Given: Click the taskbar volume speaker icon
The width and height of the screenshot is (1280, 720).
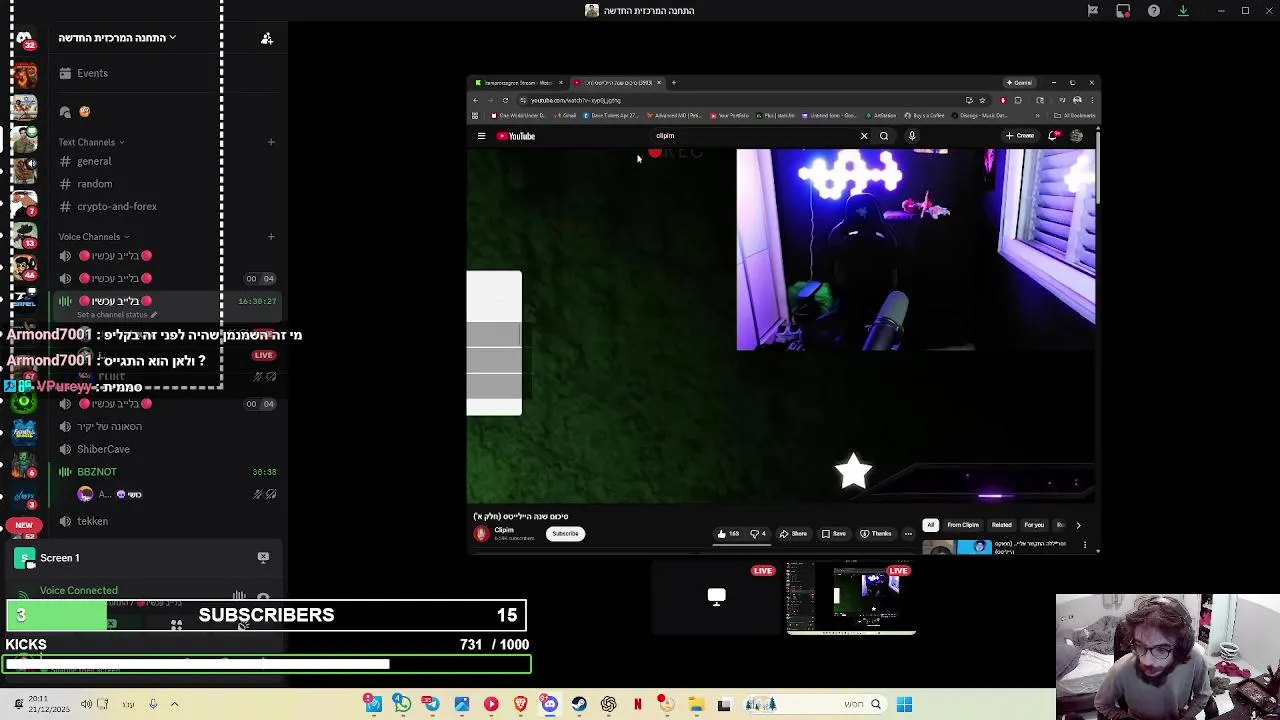Looking at the screenshot, I should click(x=86, y=704).
